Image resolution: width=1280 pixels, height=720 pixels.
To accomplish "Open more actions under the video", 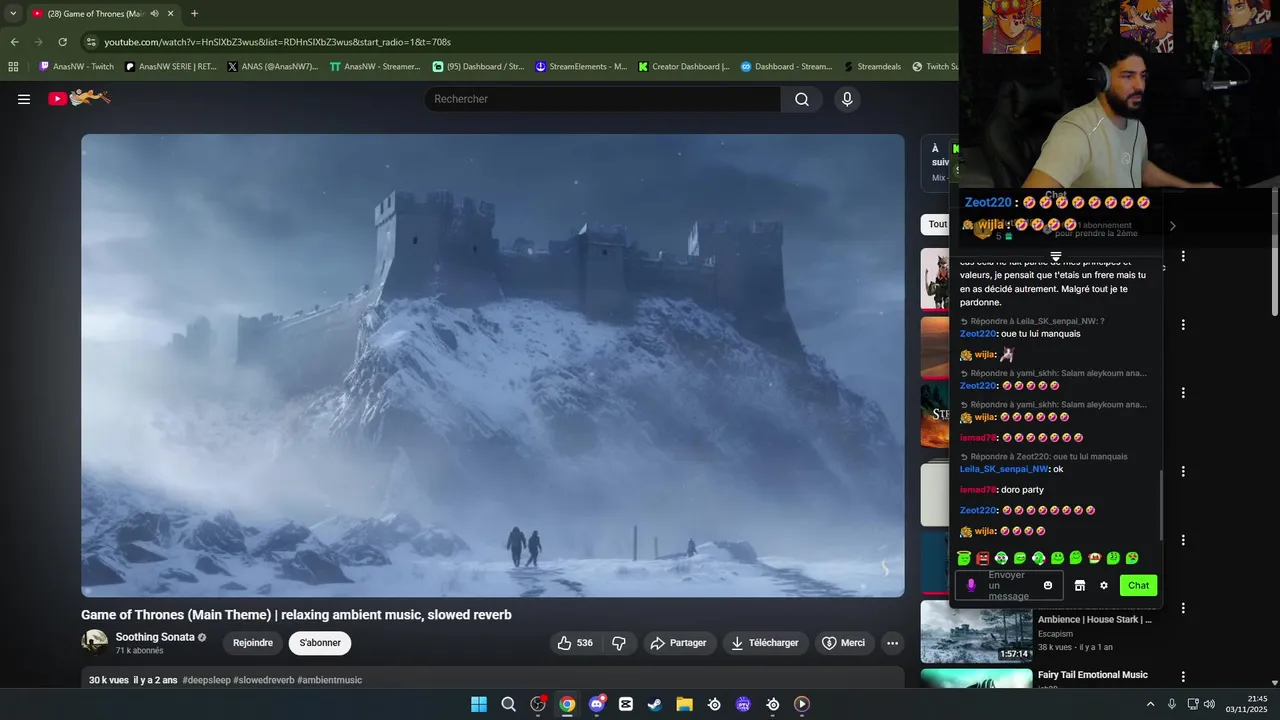I will pyautogui.click(x=892, y=643).
